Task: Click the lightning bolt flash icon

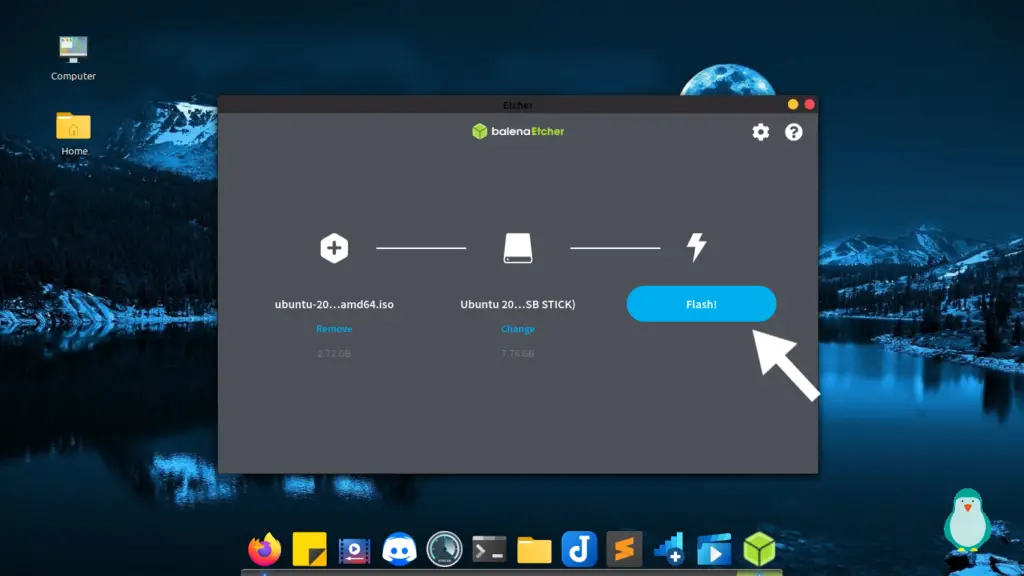Action: (x=696, y=248)
